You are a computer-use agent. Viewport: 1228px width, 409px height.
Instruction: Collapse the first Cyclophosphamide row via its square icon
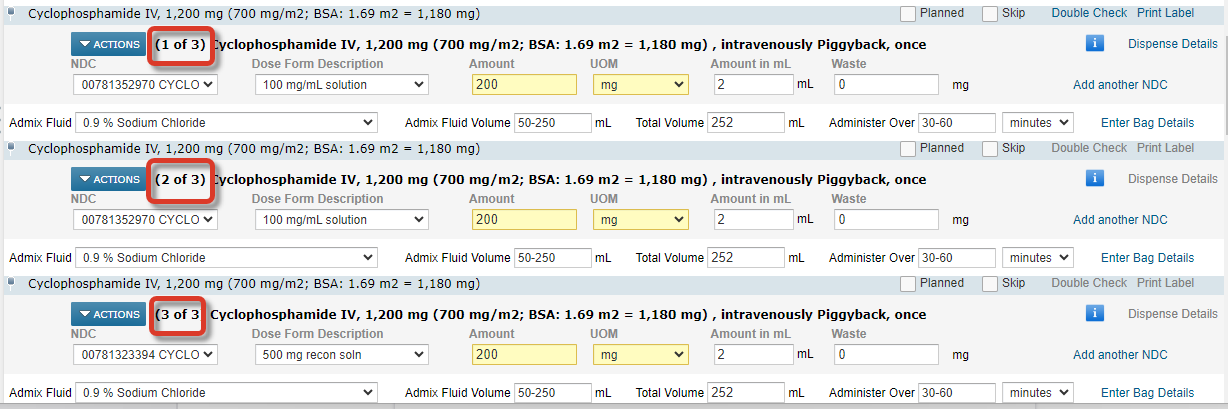click(11, 13)
